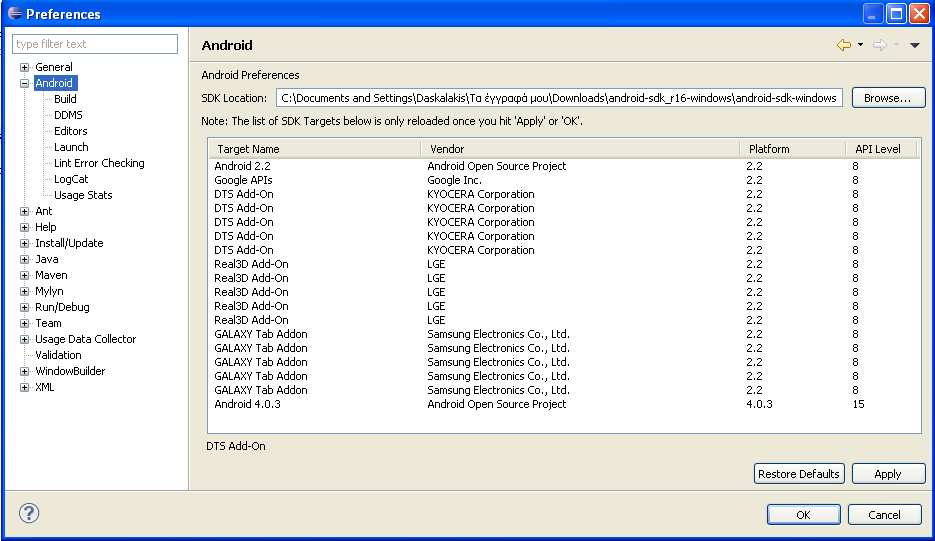Select Lint Error Checking page
The width and height of the screenshot is (935, 541).
point(99,163)
